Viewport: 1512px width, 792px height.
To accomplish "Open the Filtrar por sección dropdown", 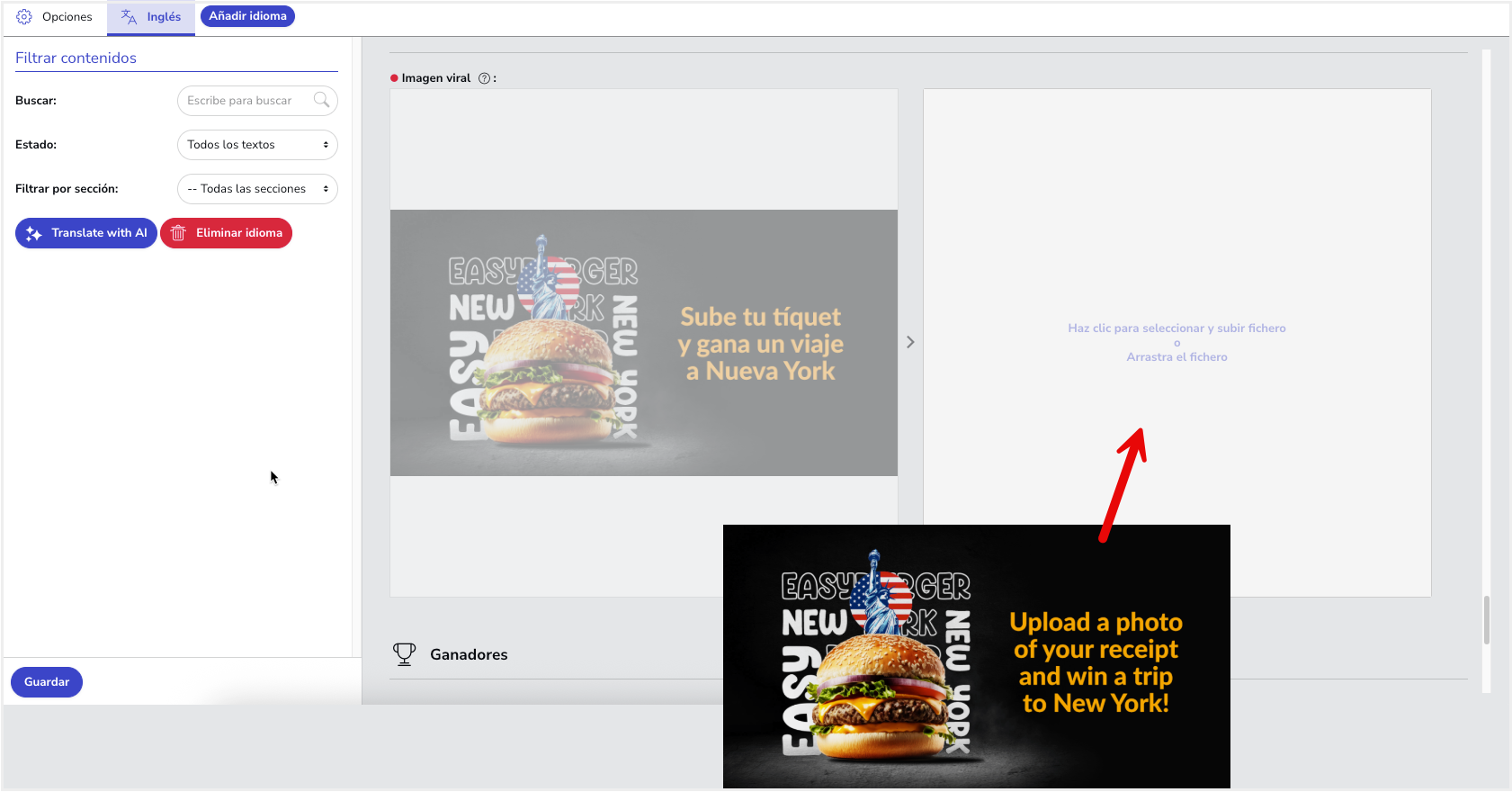I will click(257, 189).
